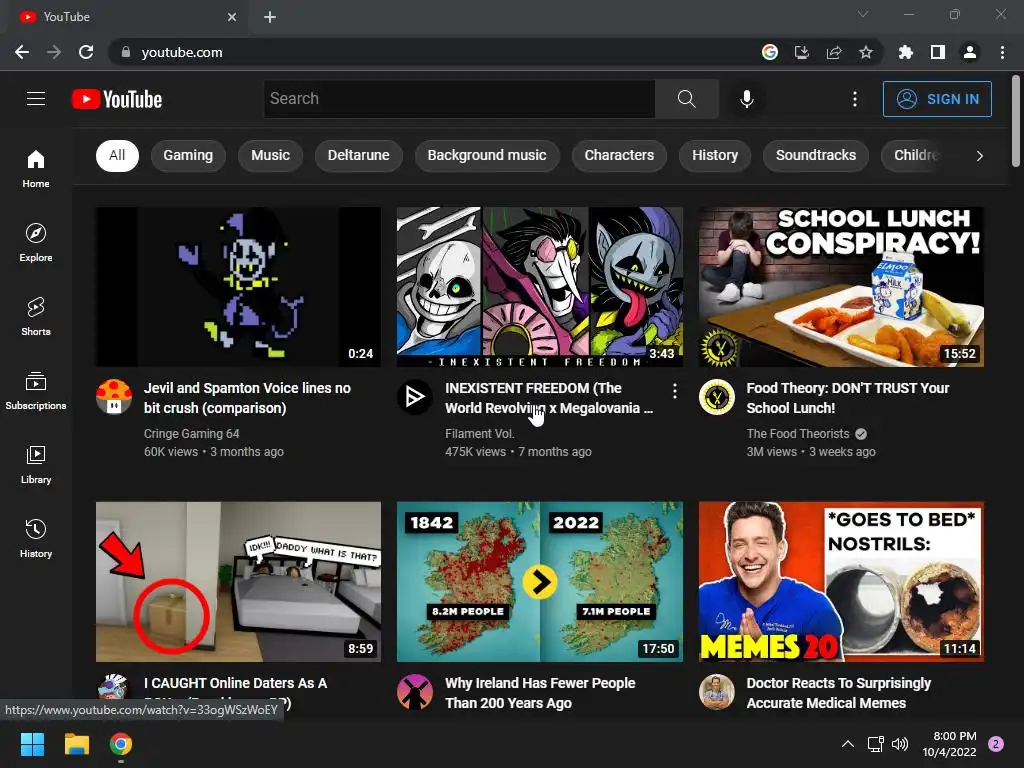
Task: Open The Food Theorists channel name
Action: 798,434
